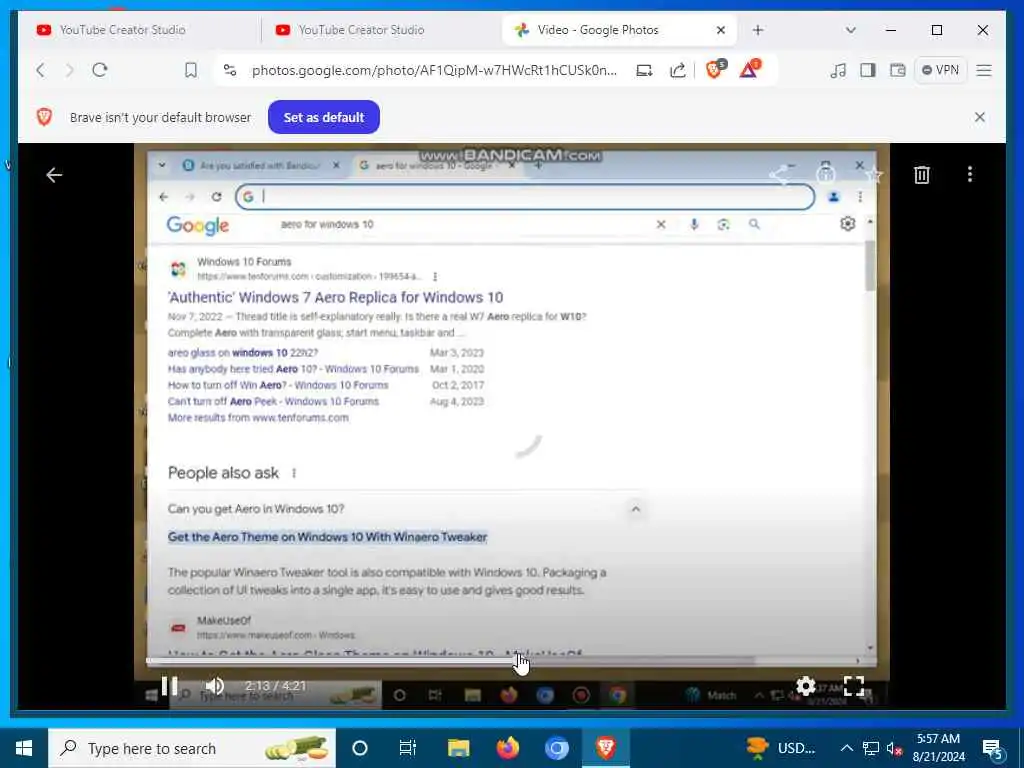Open a new browser tab
1024x768 pixels.
pyautogui.click(x=758, y=30)
